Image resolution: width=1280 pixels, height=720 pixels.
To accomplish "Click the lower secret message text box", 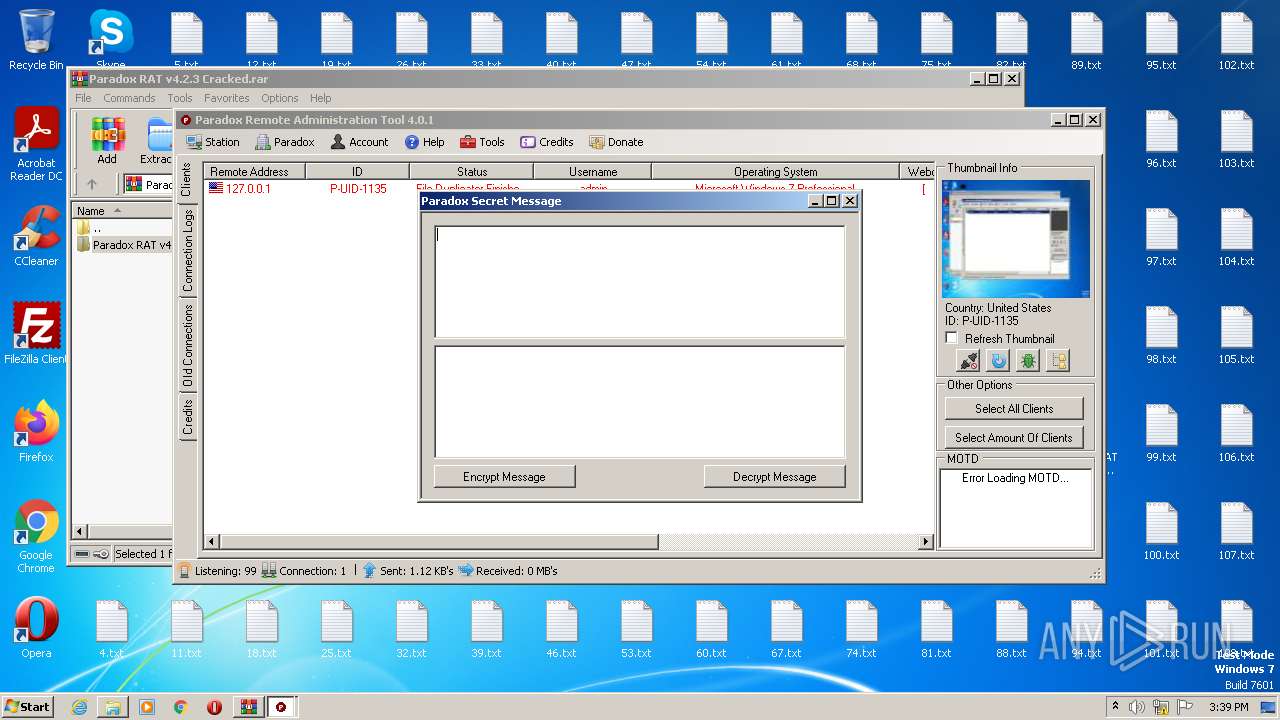I will coord(639,402).
